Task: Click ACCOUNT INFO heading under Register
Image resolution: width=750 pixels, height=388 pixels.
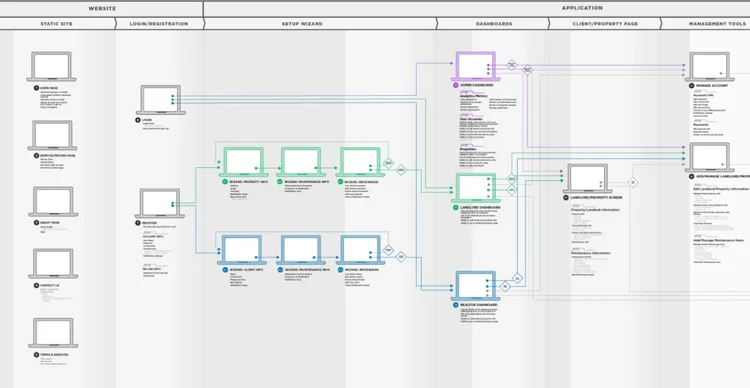Action: point(153,237)
